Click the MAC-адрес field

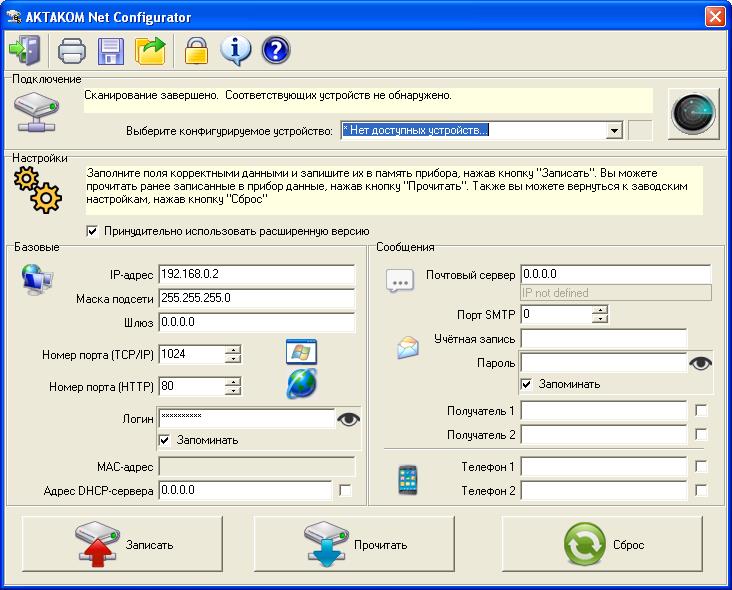[x=257, y=466]
